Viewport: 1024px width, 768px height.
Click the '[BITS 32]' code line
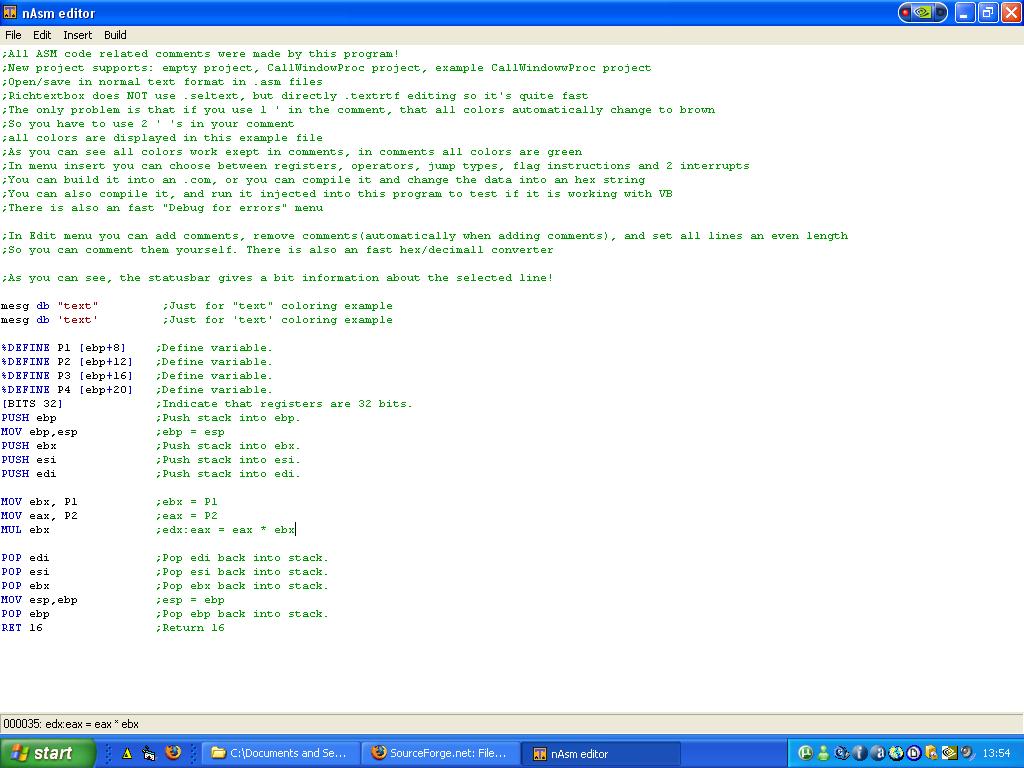point(32,404)
